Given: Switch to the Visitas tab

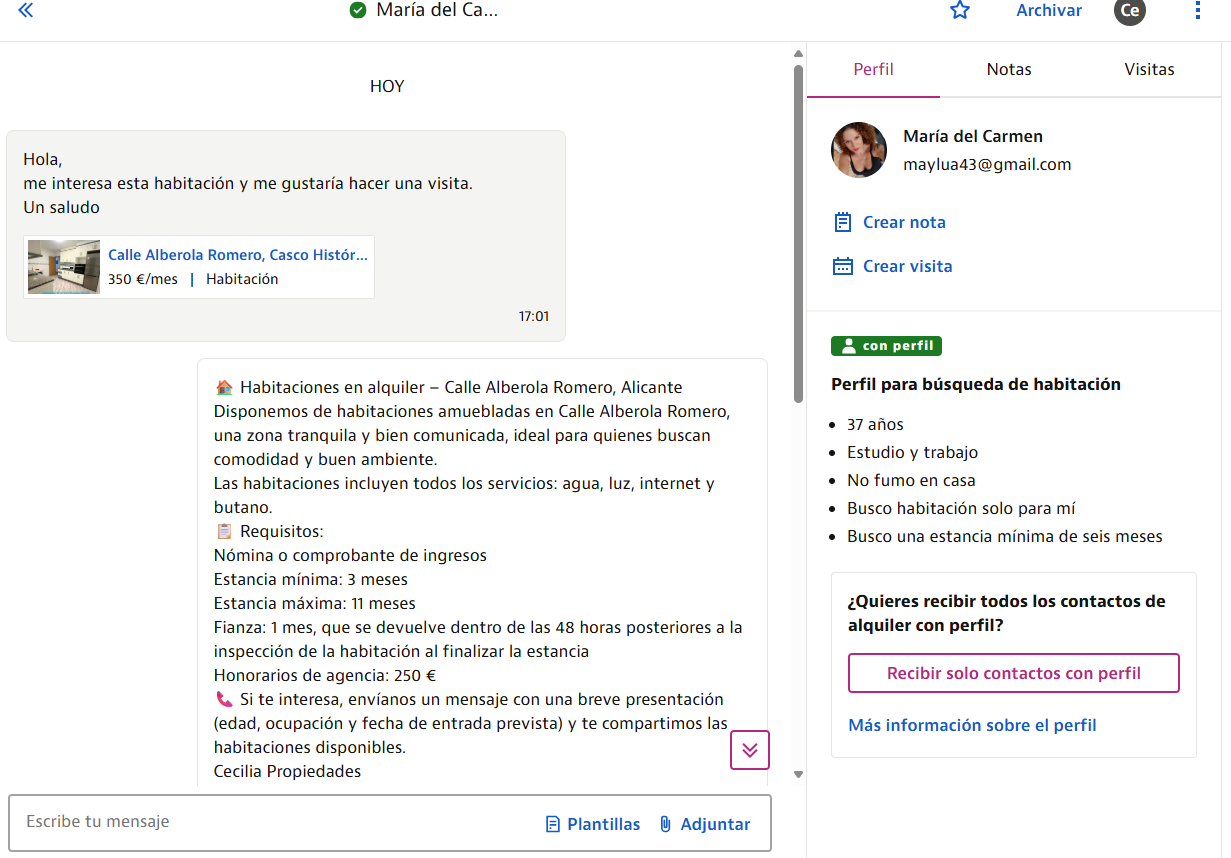Looking at the screenshot, I should pos(1149,69).
